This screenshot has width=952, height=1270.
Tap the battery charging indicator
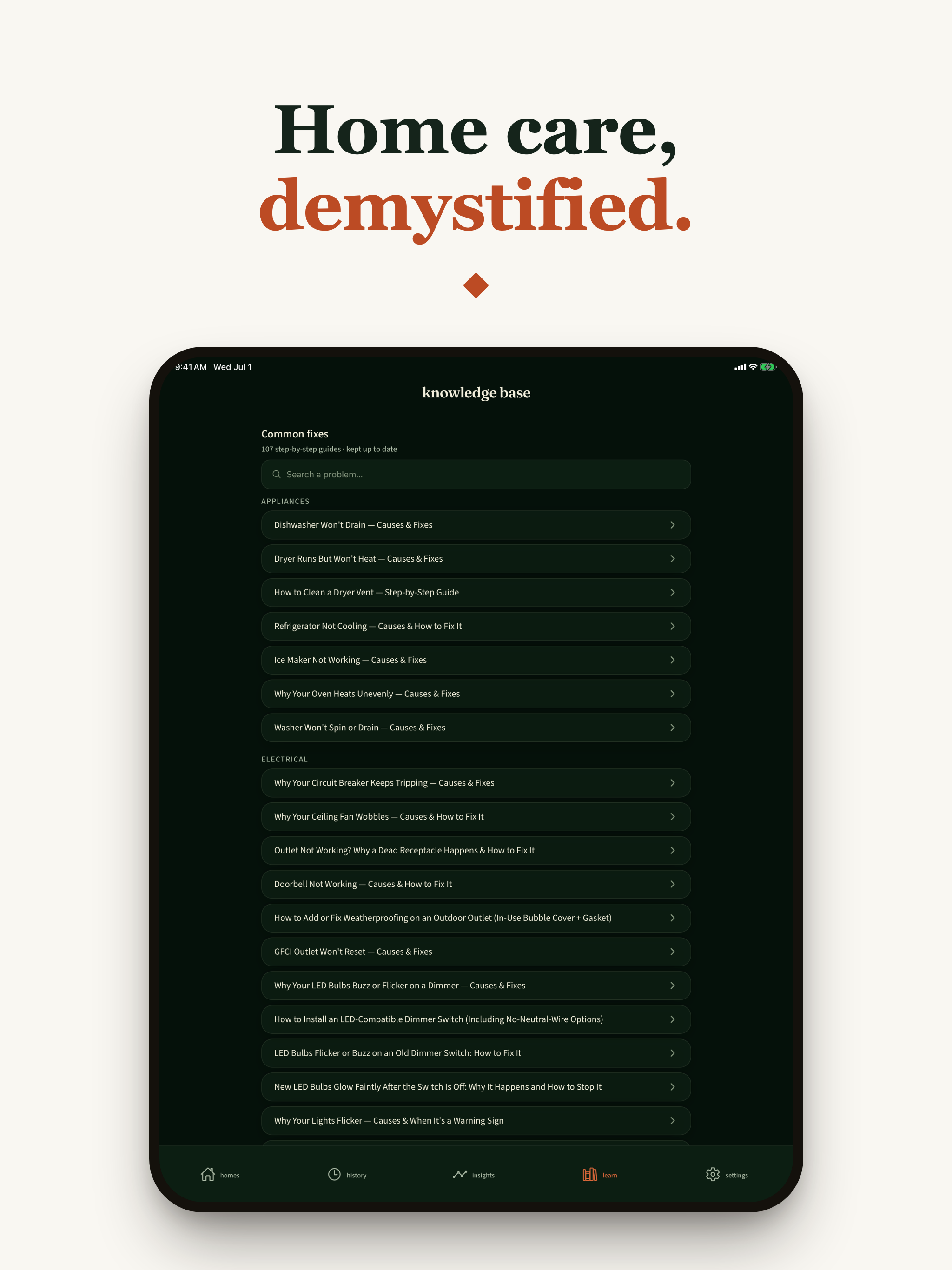(767, 367)
